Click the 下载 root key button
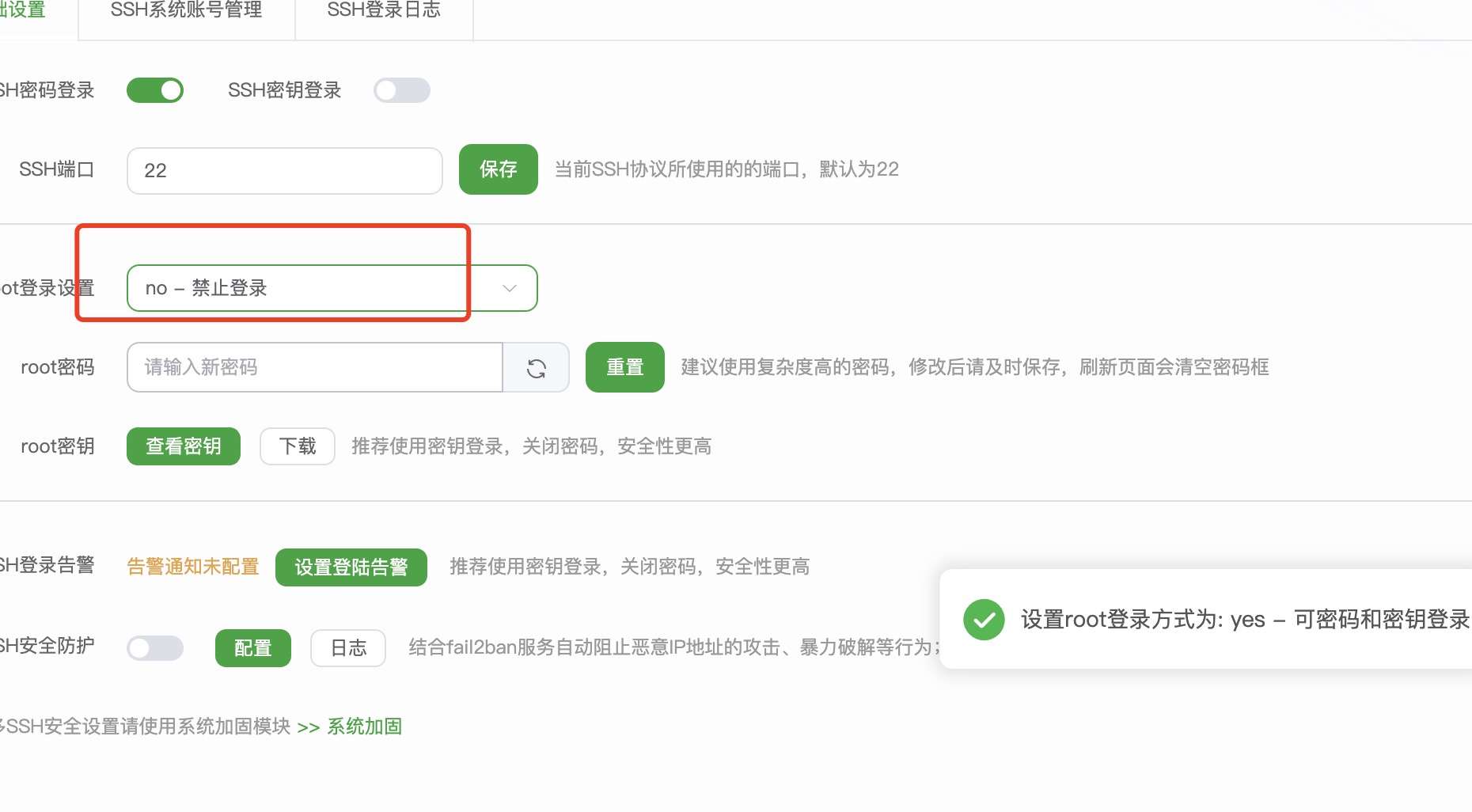1472x812 pixels. pos(298,446)
